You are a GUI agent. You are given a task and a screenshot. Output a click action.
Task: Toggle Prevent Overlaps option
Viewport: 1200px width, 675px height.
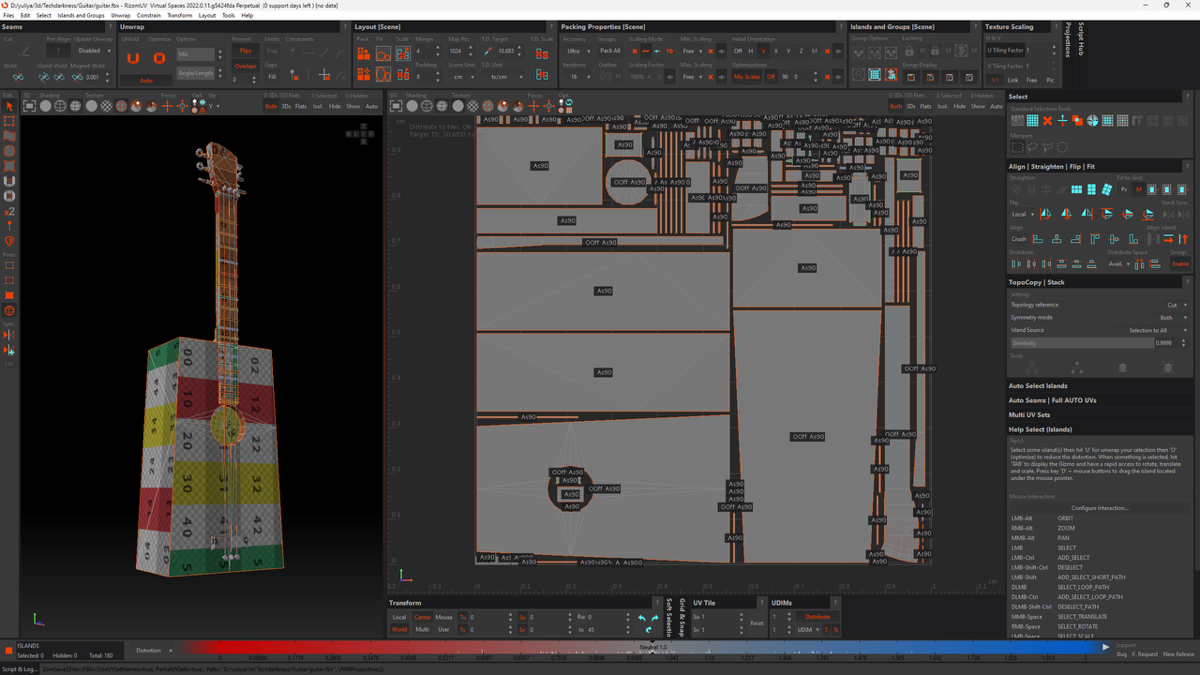(x=245, y=66)
